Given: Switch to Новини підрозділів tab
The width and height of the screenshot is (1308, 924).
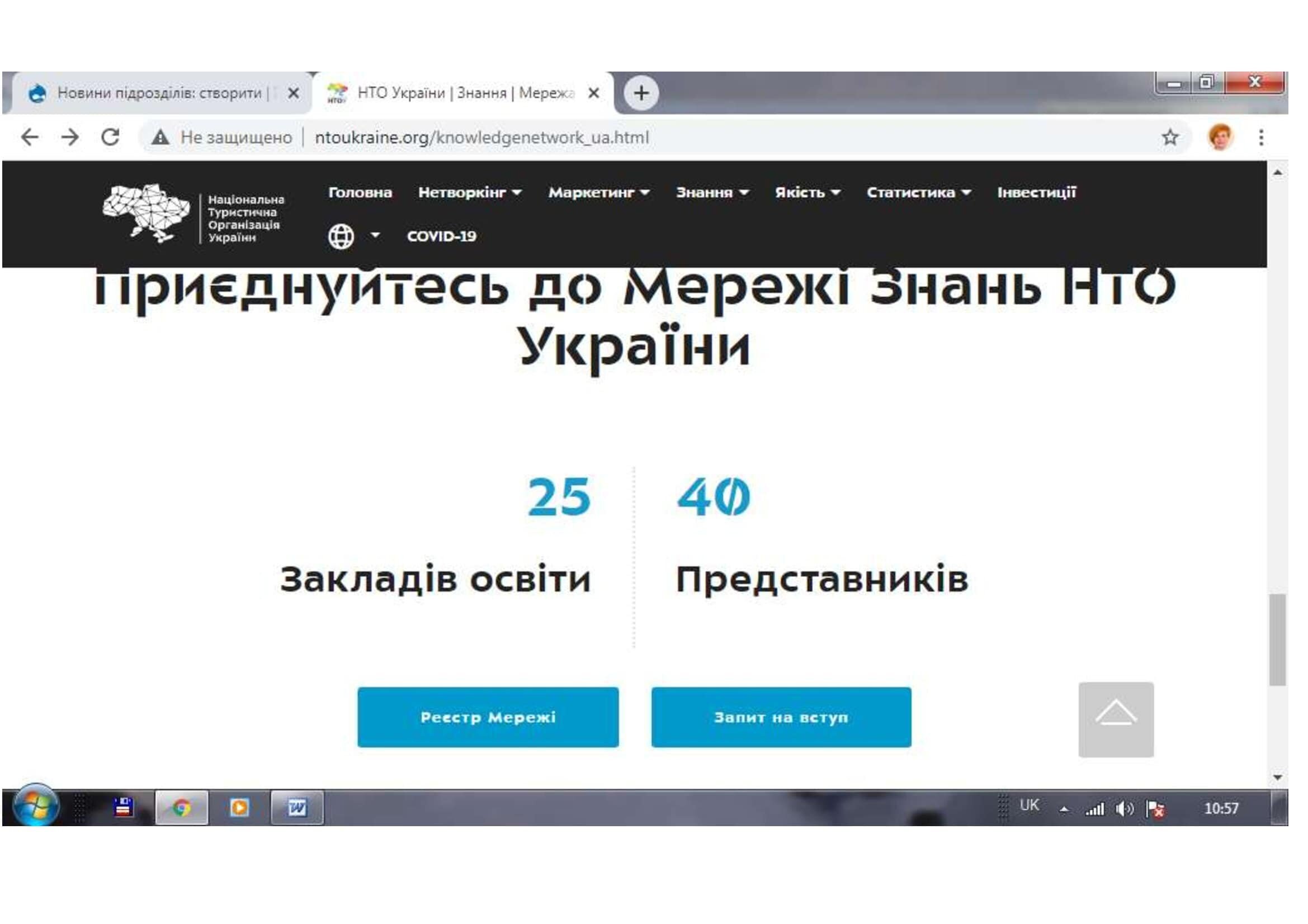Looking at the screenshot, I should click(159, 93).
